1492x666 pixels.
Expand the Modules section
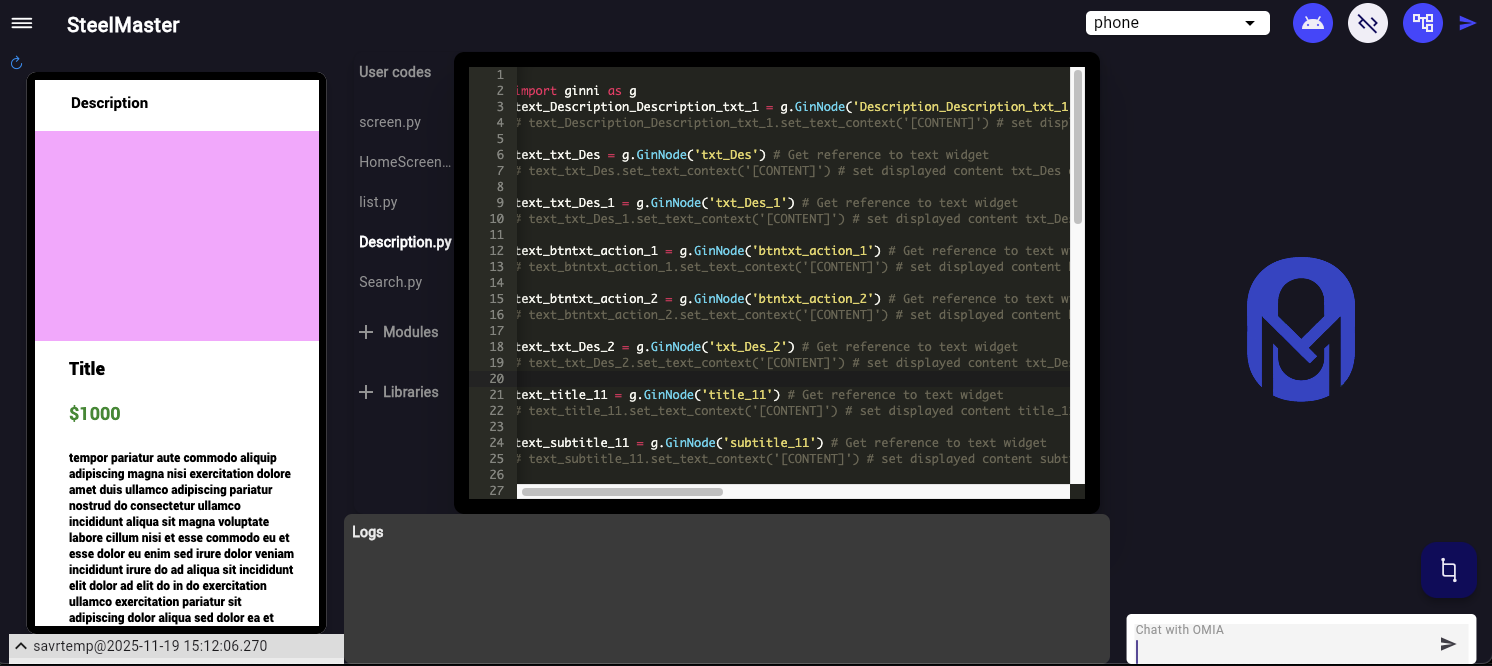[399, 332]
